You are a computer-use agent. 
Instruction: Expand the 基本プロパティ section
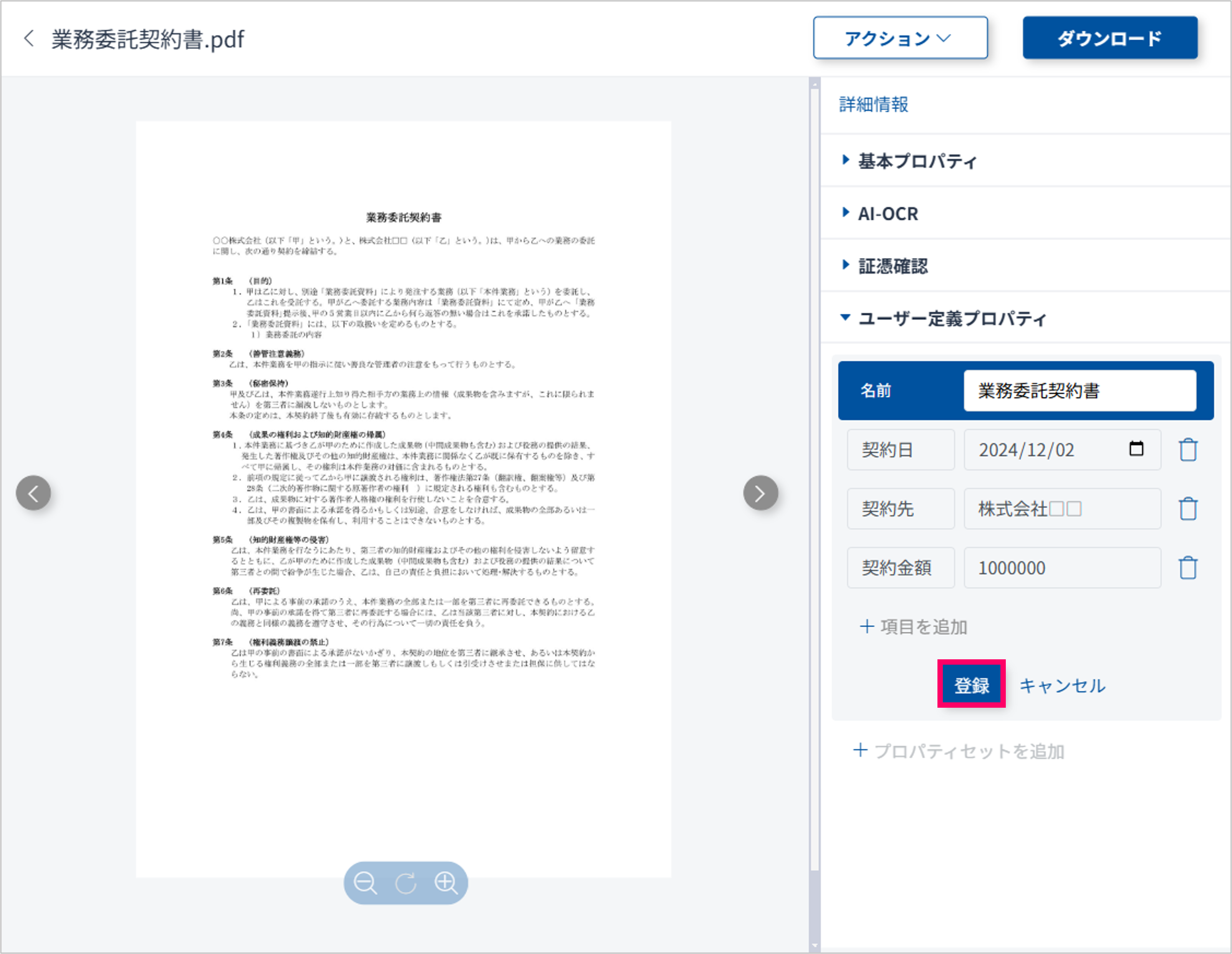point(917,161)
